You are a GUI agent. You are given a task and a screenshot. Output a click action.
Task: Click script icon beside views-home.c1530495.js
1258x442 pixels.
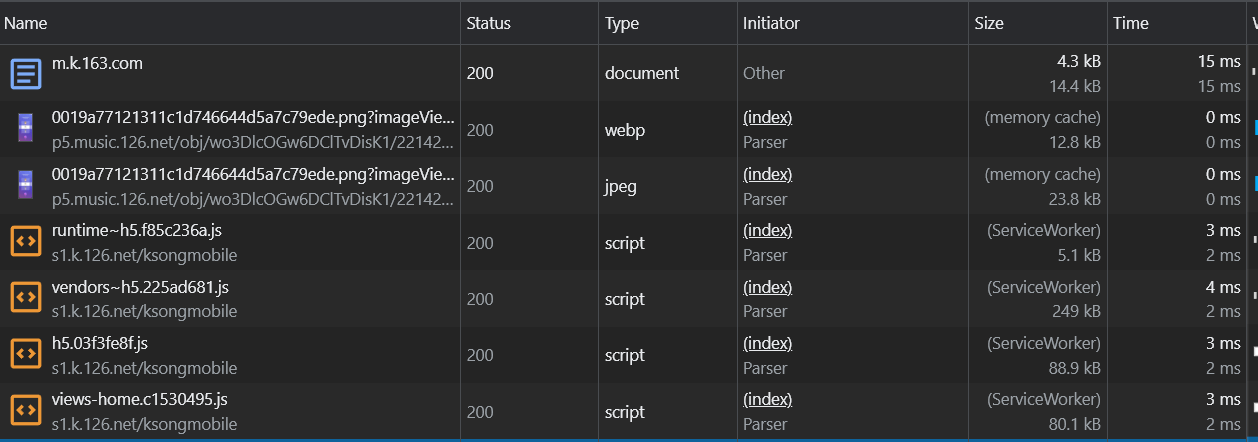click(25, 411)
